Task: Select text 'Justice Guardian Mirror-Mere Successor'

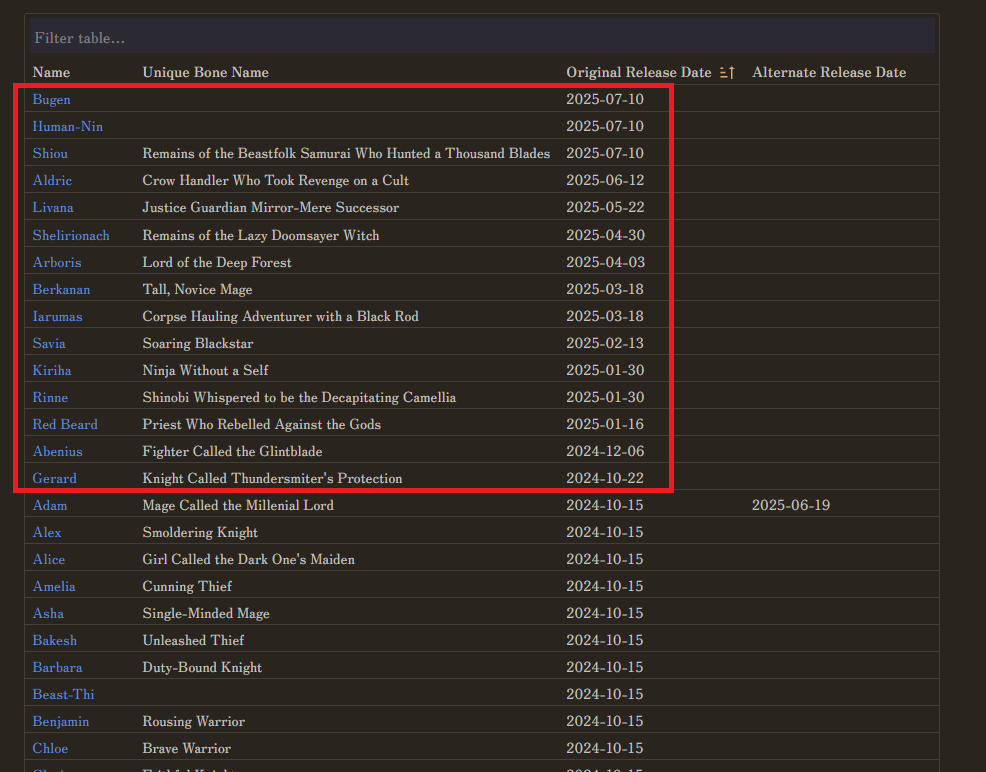Action: 271,207
